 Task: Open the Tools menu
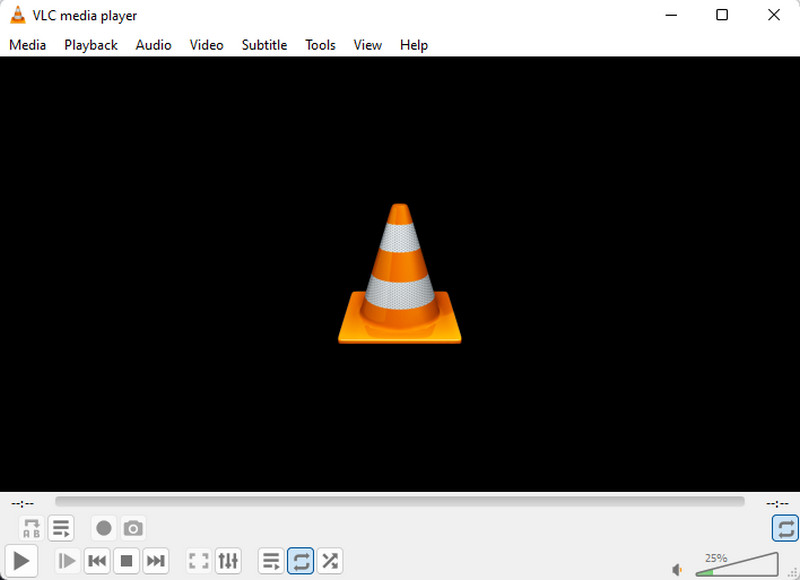(x=320, y=45)
